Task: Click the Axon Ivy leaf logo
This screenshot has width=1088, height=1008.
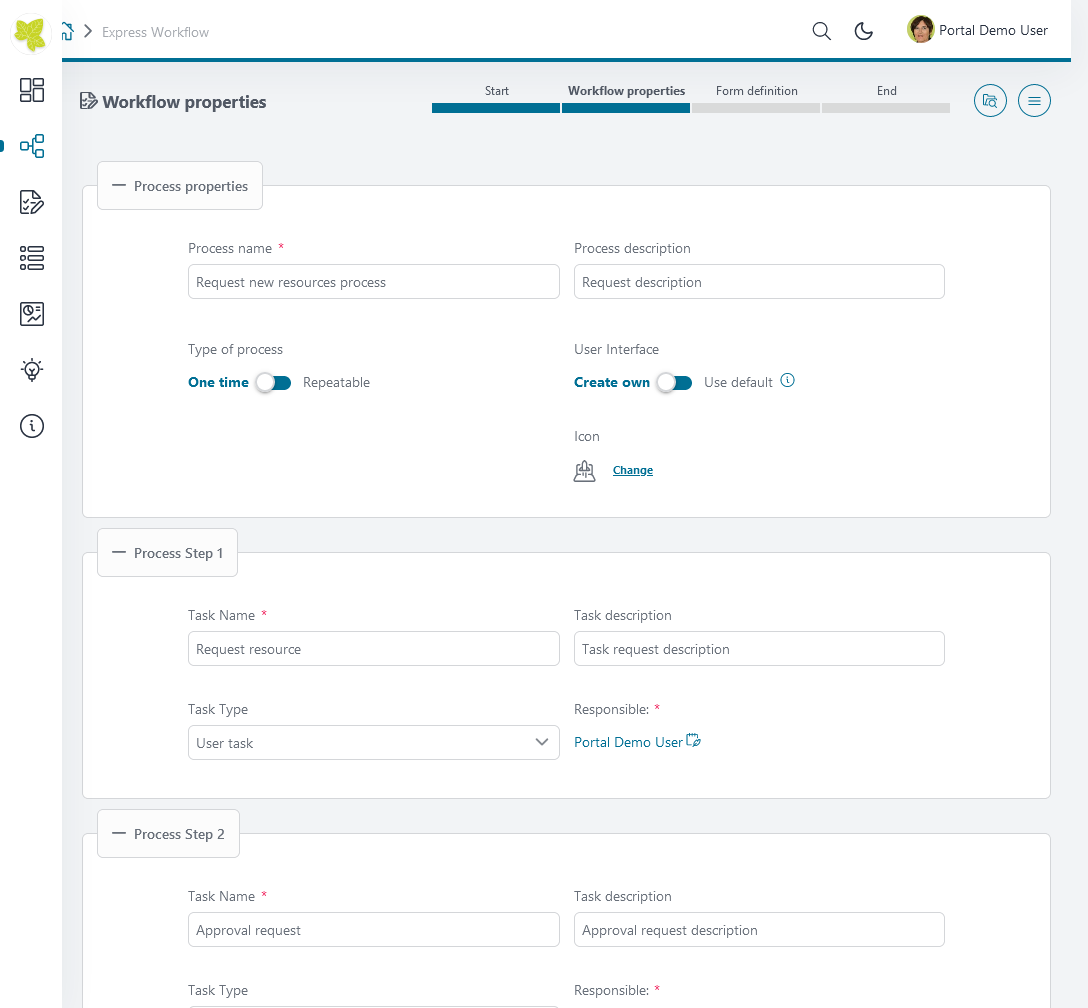Action: pyautogui.click(x=31, y=33)
